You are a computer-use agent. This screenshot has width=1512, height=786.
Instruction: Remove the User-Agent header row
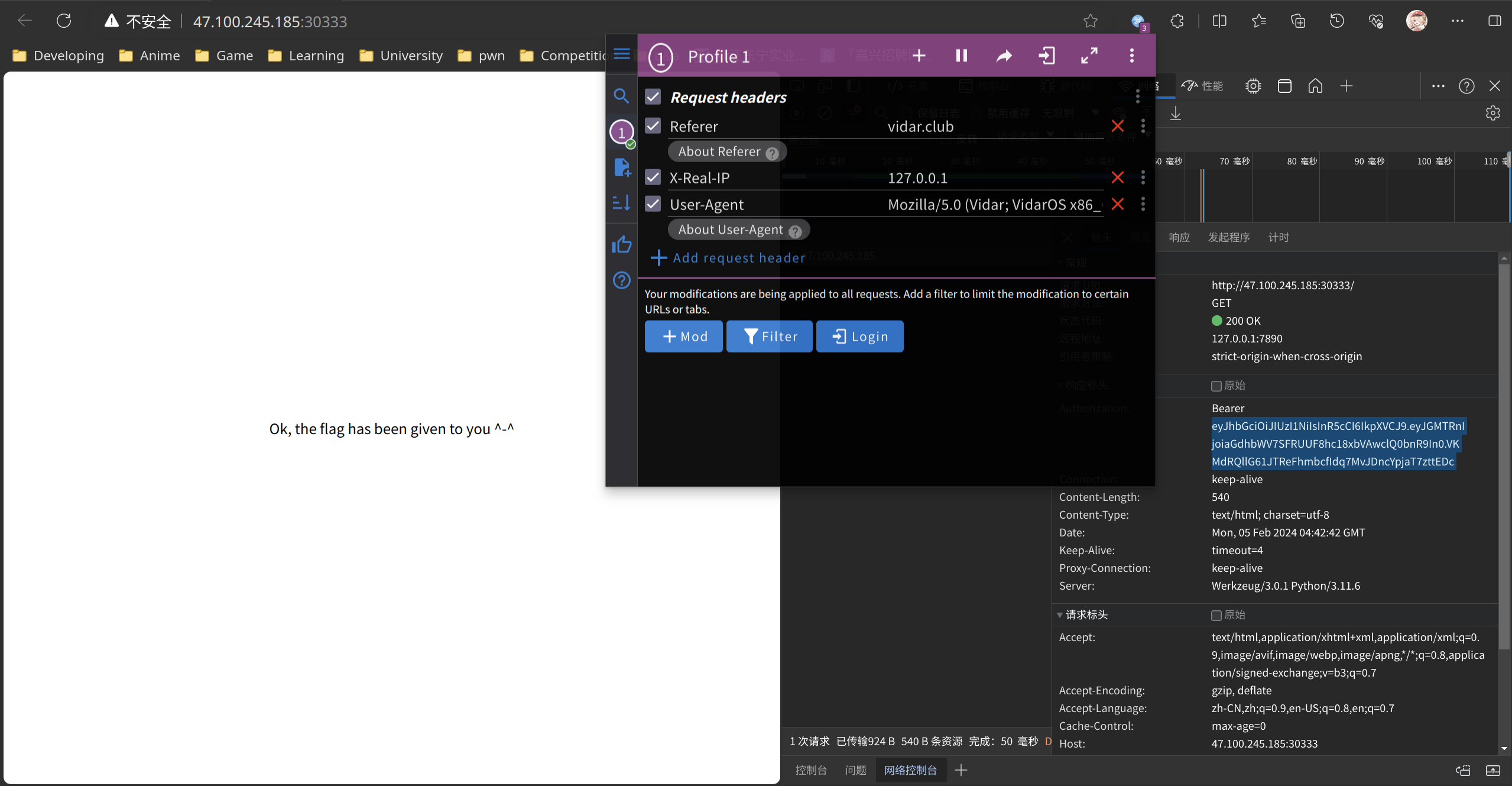pos(1117,205)
